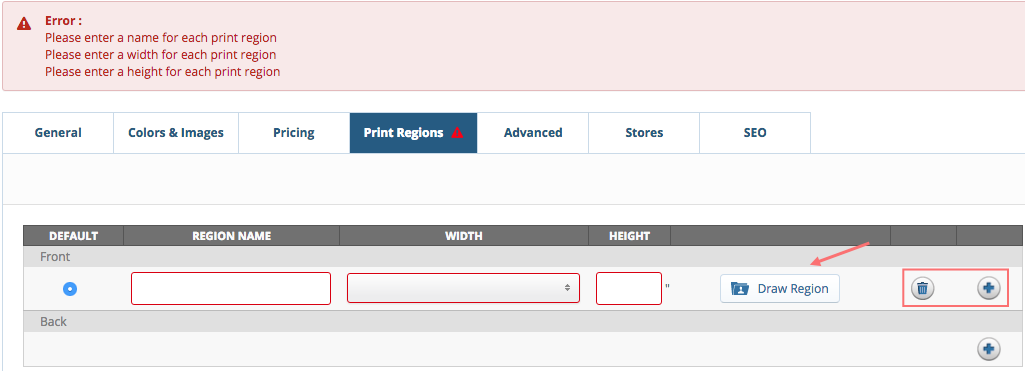Switch to the General tab
Viewport: 1025px width, 371px height.
[58, 133]
